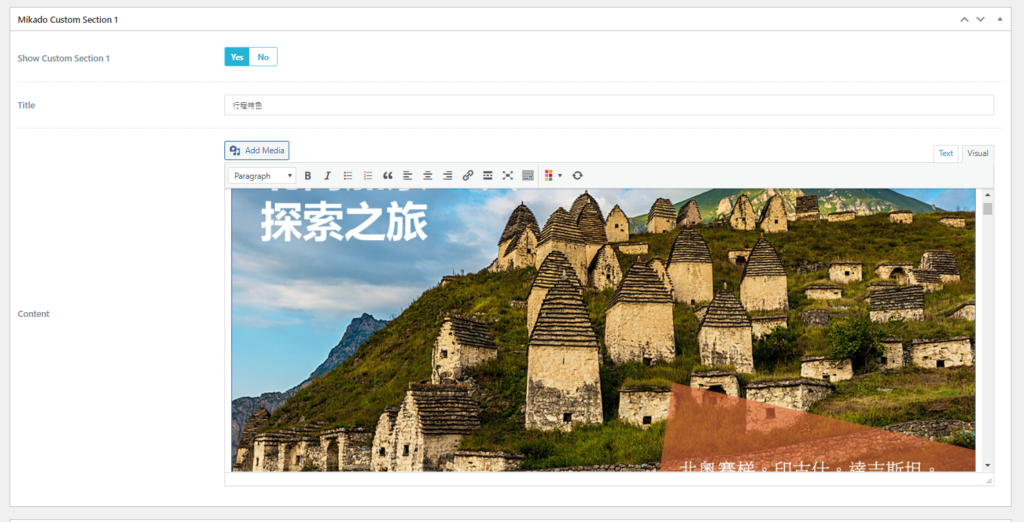The width and height of the screenshot is (1024, 522).
Task: Apply blockquote formatting
Action: tap(387, 176)
